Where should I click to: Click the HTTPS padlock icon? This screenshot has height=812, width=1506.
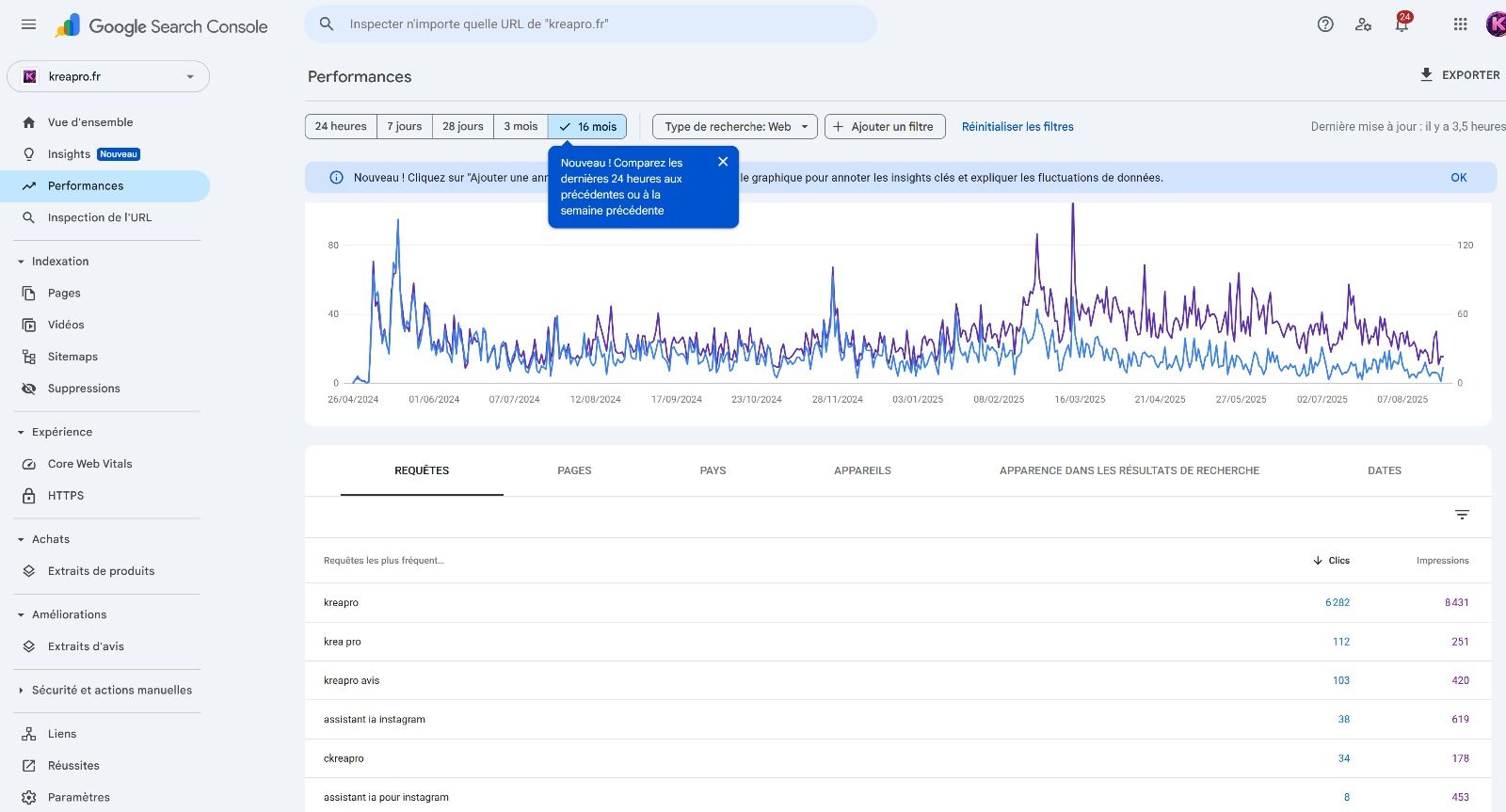click(x=29, y=496)
